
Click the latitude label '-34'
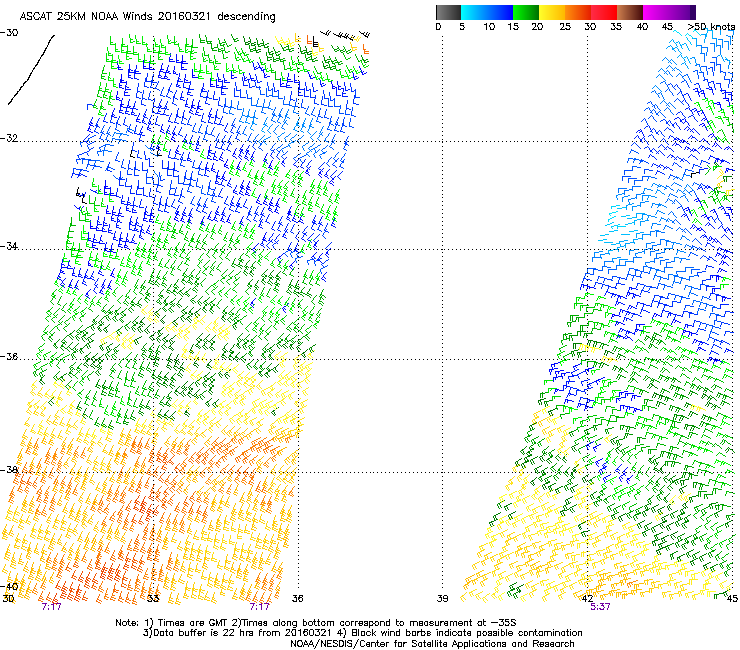(9, 246)
